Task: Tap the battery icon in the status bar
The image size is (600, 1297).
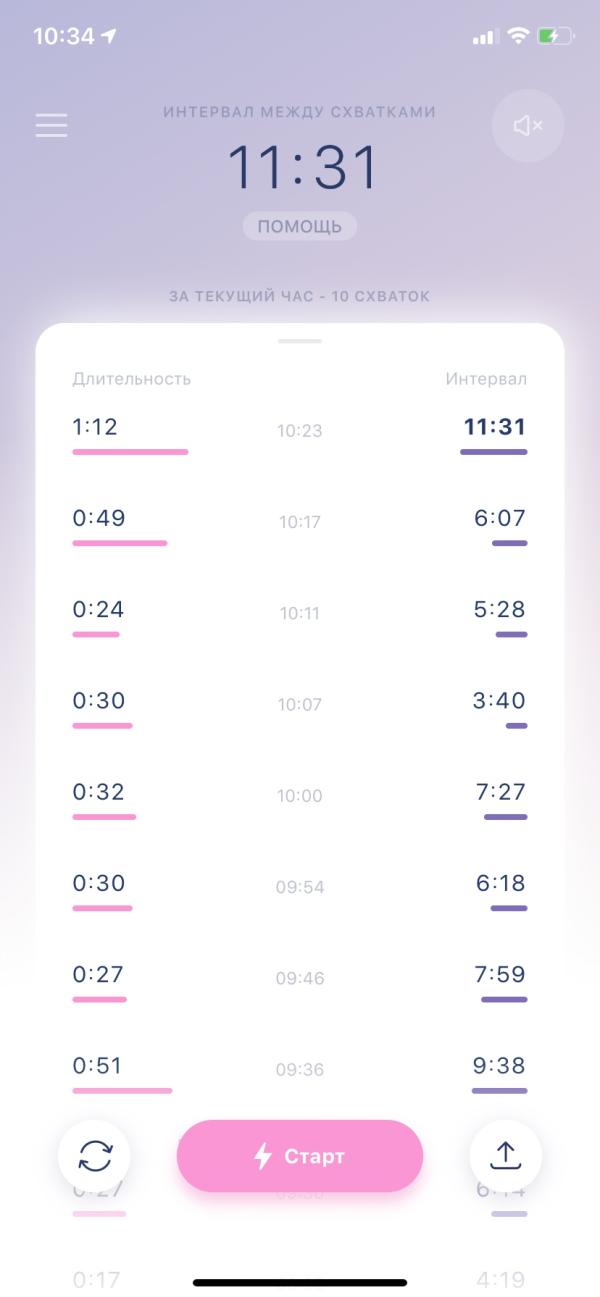Action: tap(555, 36)
